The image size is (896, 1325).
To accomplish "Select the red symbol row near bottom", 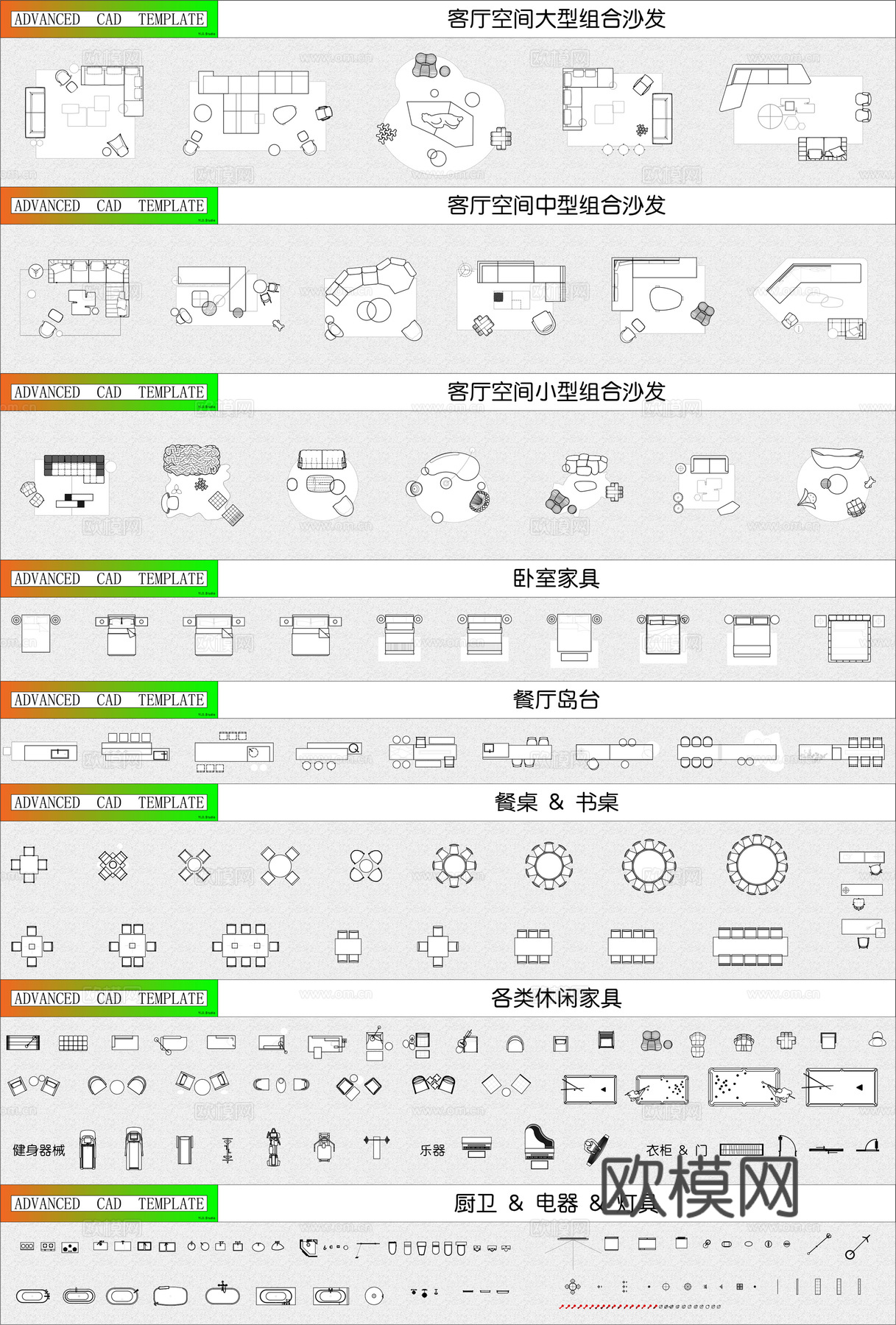I will 608,1307.
